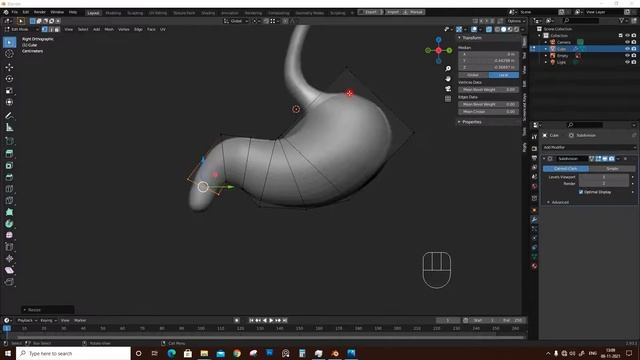The width and height of the screenshot is (640, 360).
Task: Collapse the Transform panel
Action: click(459, 38)
